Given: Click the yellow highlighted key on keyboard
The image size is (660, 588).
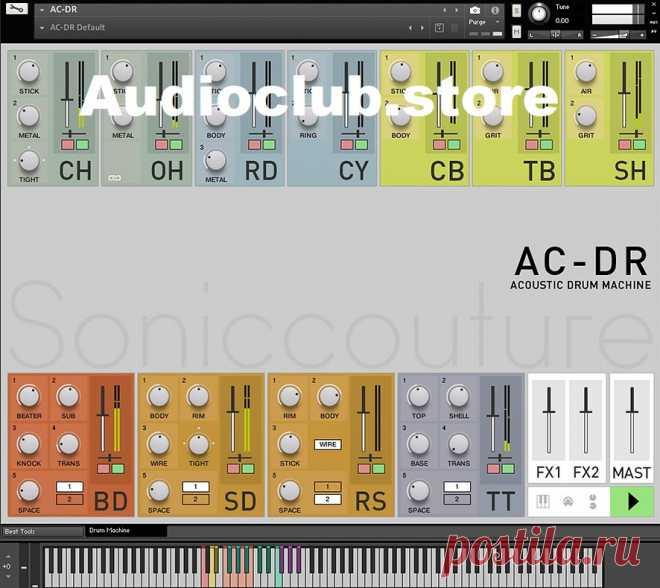Looking at the screenshot, I should tap(213, 567).
